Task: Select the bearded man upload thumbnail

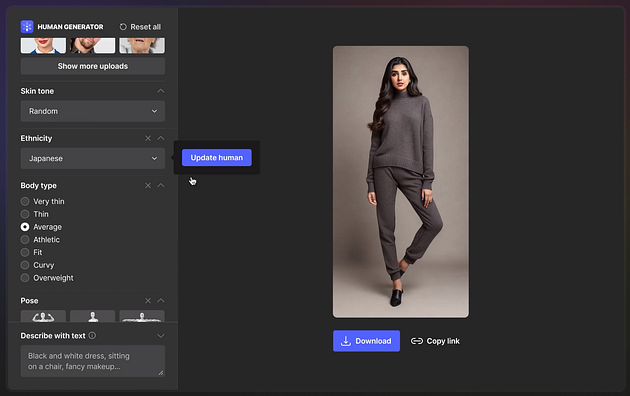Action: pyautogui.click(x=93, y=45)
